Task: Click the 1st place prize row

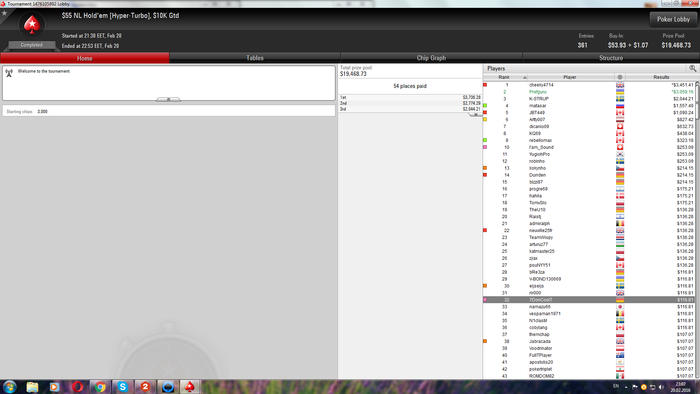Action: coord(410,97)
